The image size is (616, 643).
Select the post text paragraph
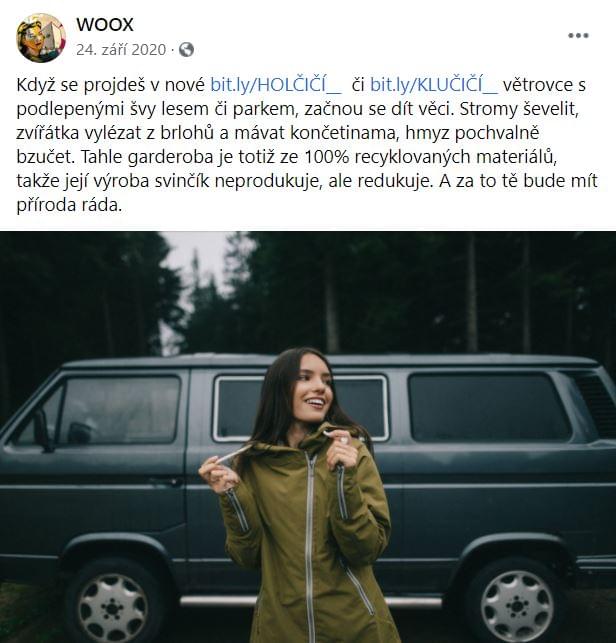tap(307, 145)
